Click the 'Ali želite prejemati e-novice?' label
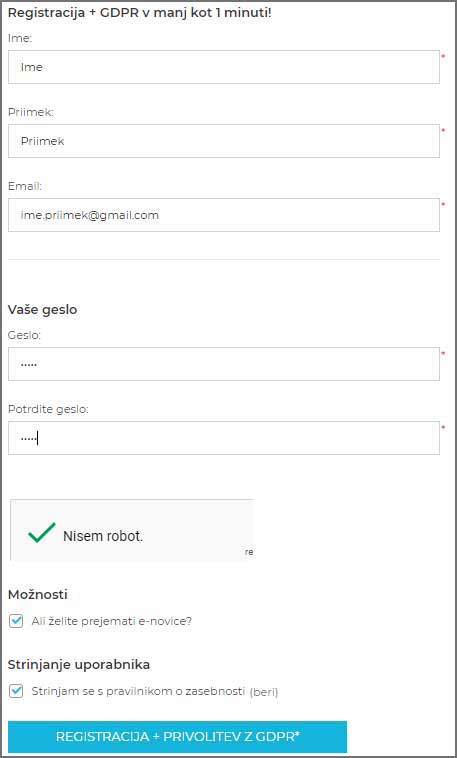457x758 pixels. point(112,621)
